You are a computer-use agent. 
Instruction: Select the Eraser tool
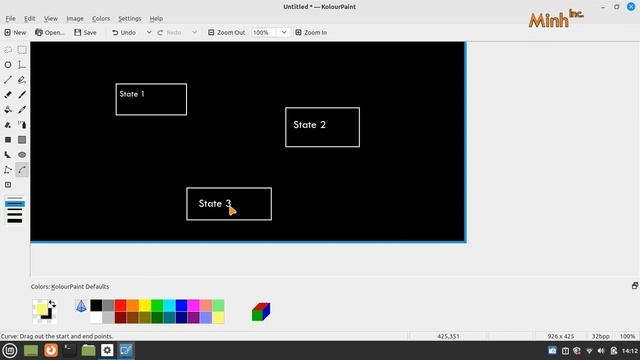(8, 95)
